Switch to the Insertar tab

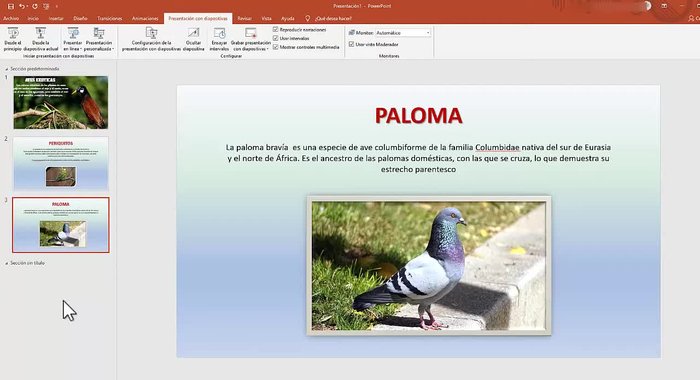point(56,18)
